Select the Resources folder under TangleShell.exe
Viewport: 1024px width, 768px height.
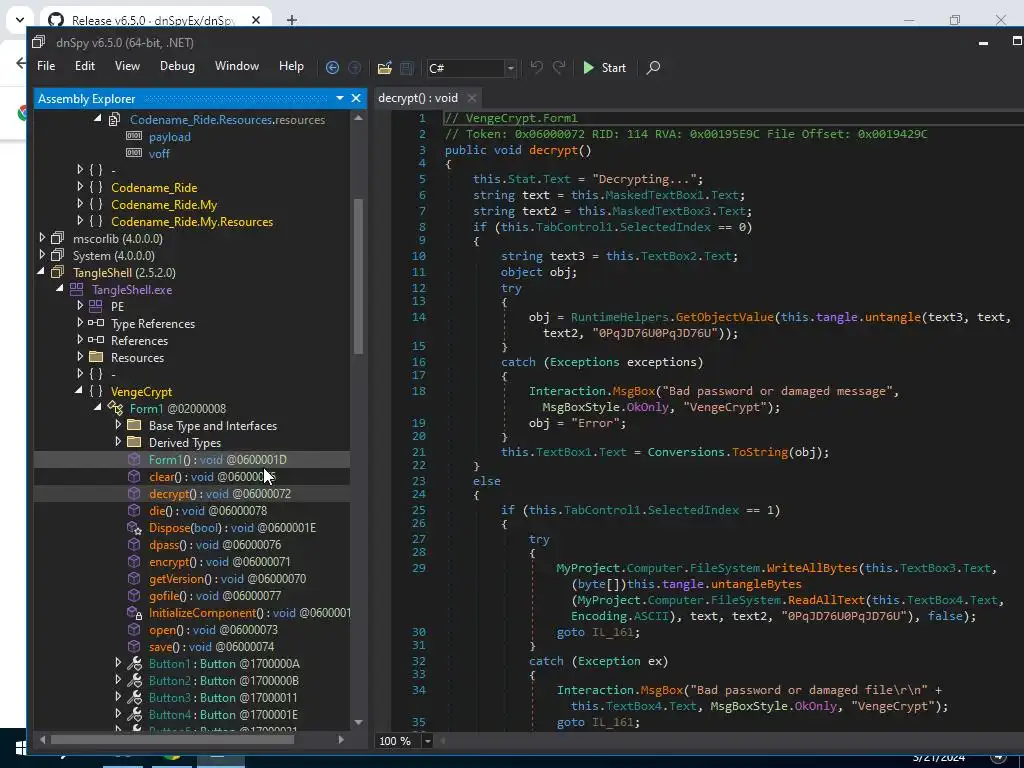tap(137, 357)
